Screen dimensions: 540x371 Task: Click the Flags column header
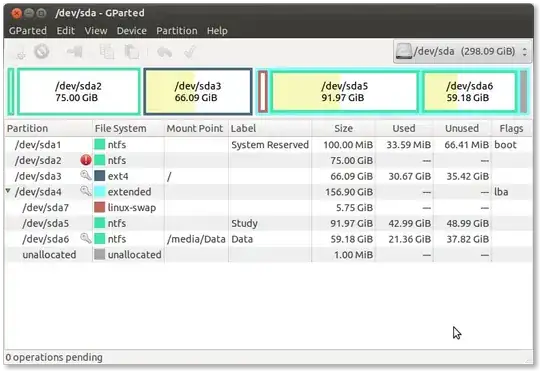coord(511,128)
